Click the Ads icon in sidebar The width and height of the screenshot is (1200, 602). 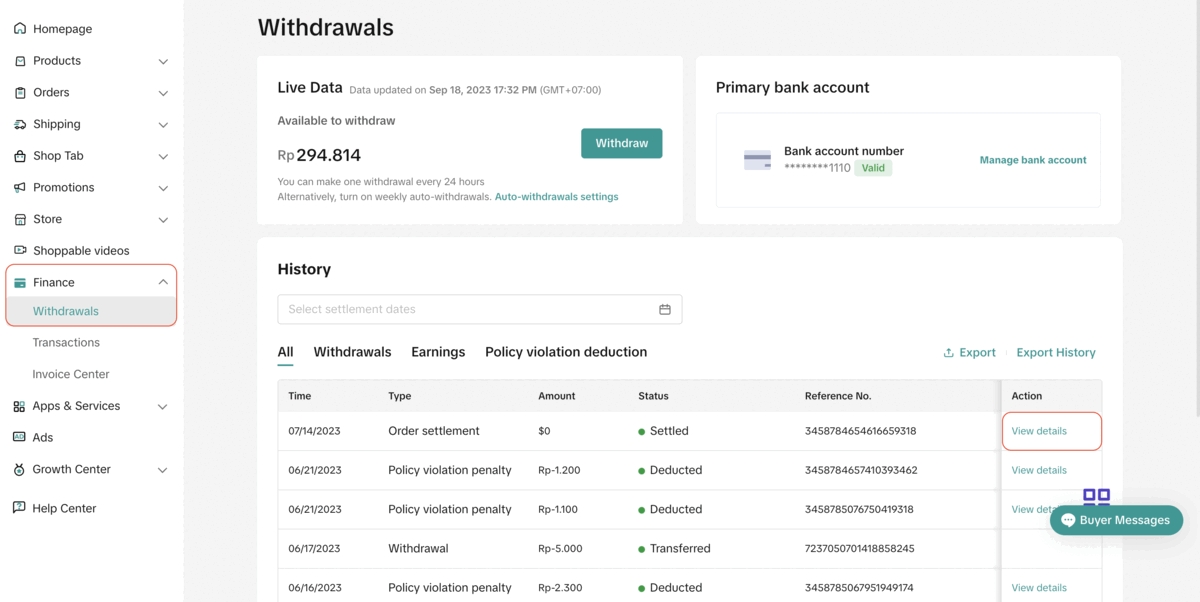[x=19, y=437]
